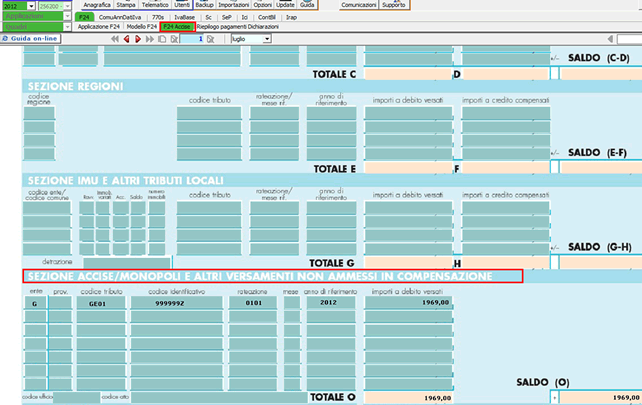Open the Guida toolbar button

(x=307, y=5)
